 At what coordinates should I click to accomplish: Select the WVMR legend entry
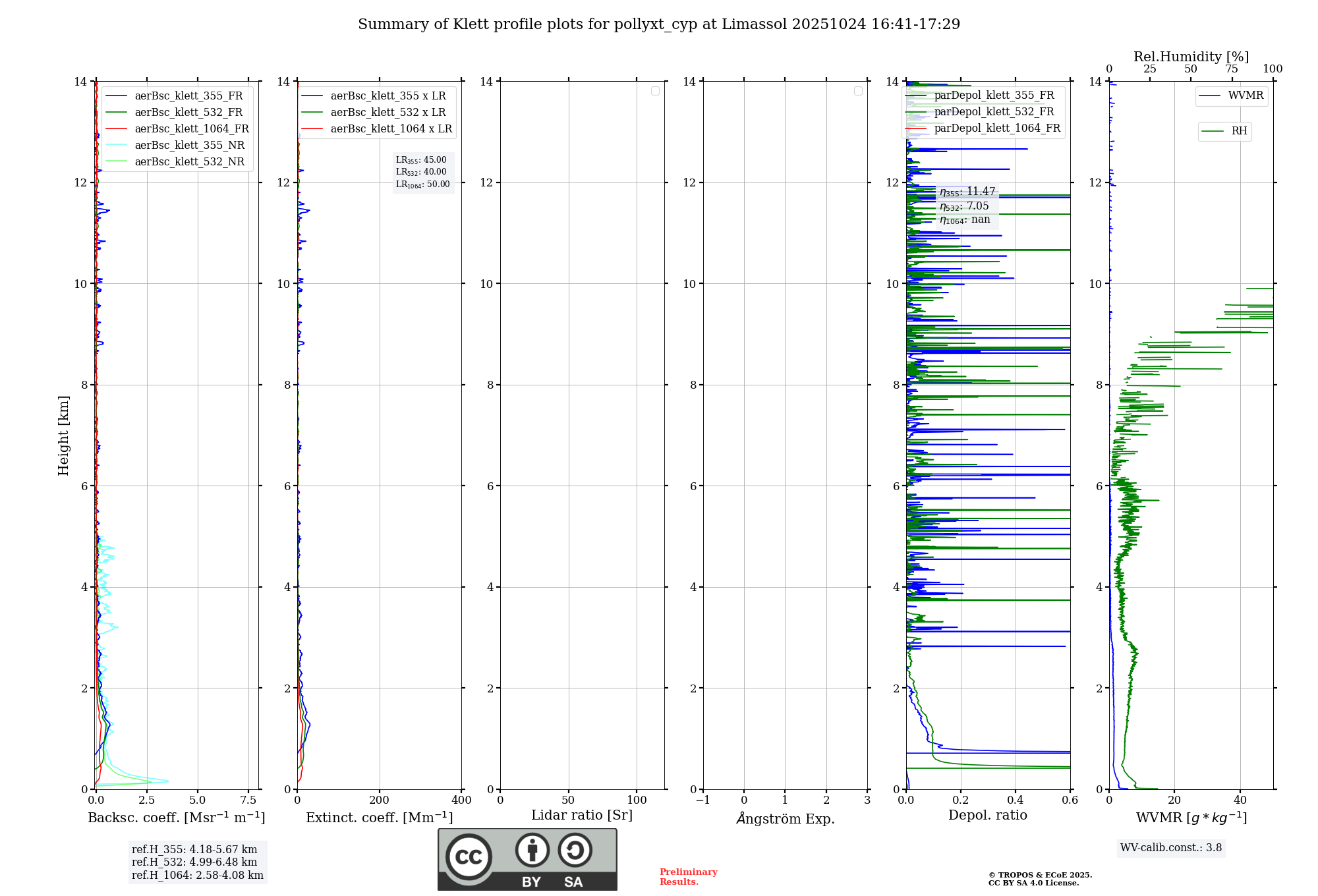pyautogui.click(x=1245, y=96)
